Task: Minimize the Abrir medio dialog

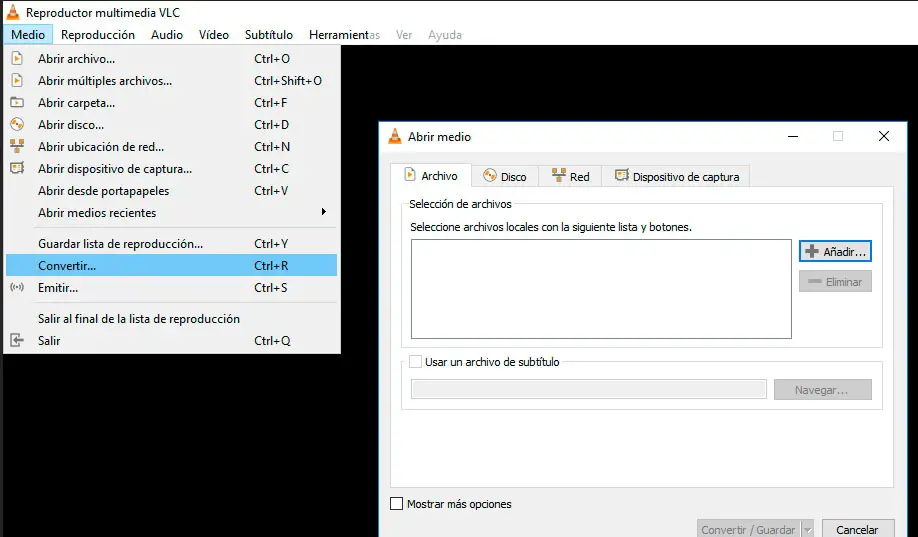Action: point(793,136)
